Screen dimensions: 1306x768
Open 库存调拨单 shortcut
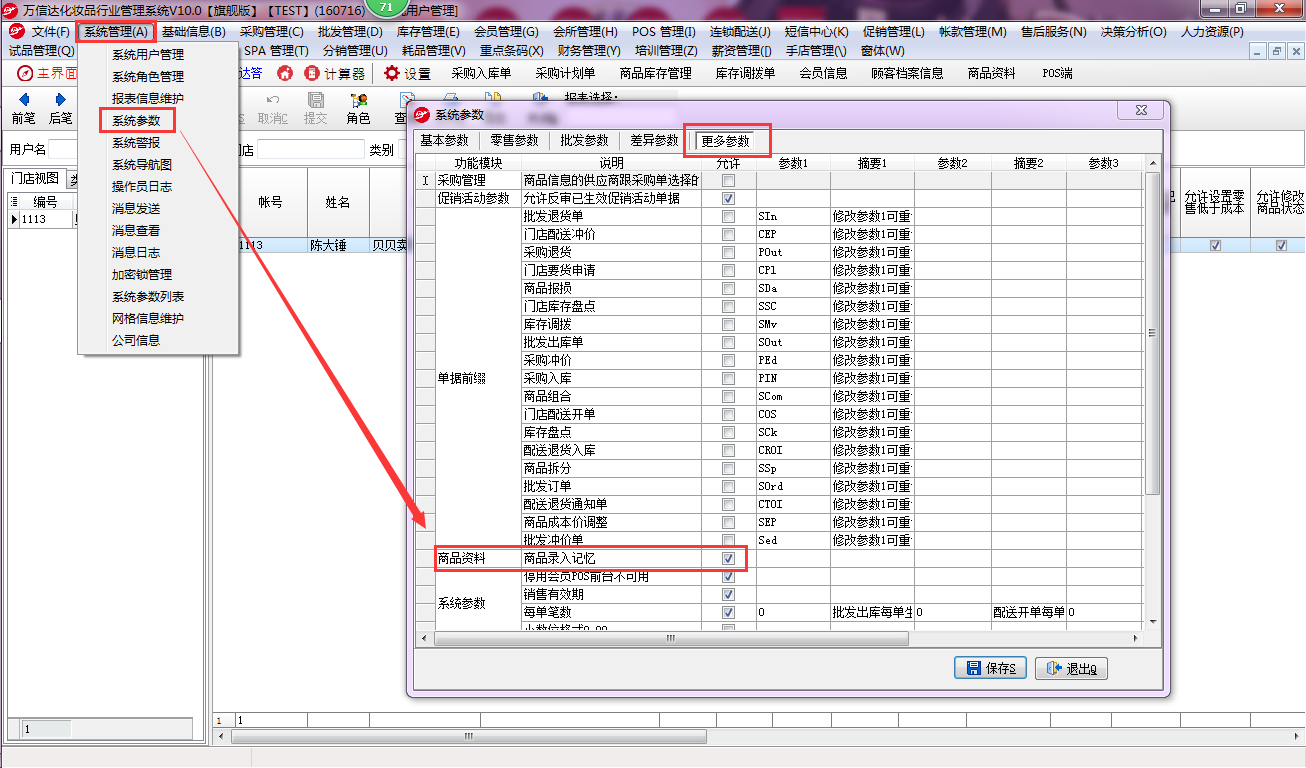[745, 73]
